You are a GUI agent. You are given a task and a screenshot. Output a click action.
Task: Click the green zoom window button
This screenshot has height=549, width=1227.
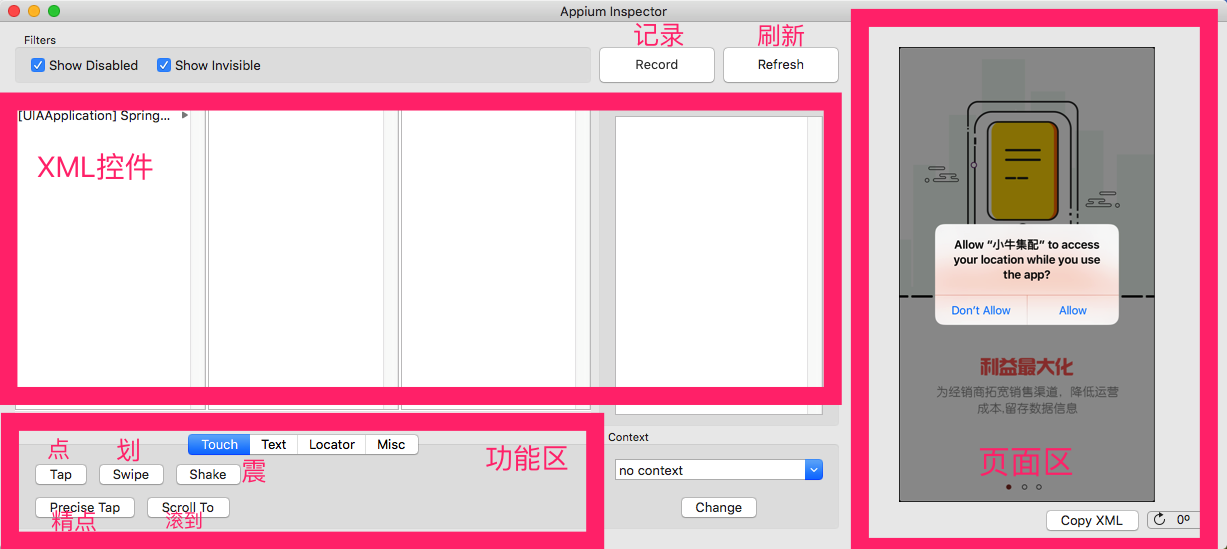pyautogui.click(x=54, y=11)
